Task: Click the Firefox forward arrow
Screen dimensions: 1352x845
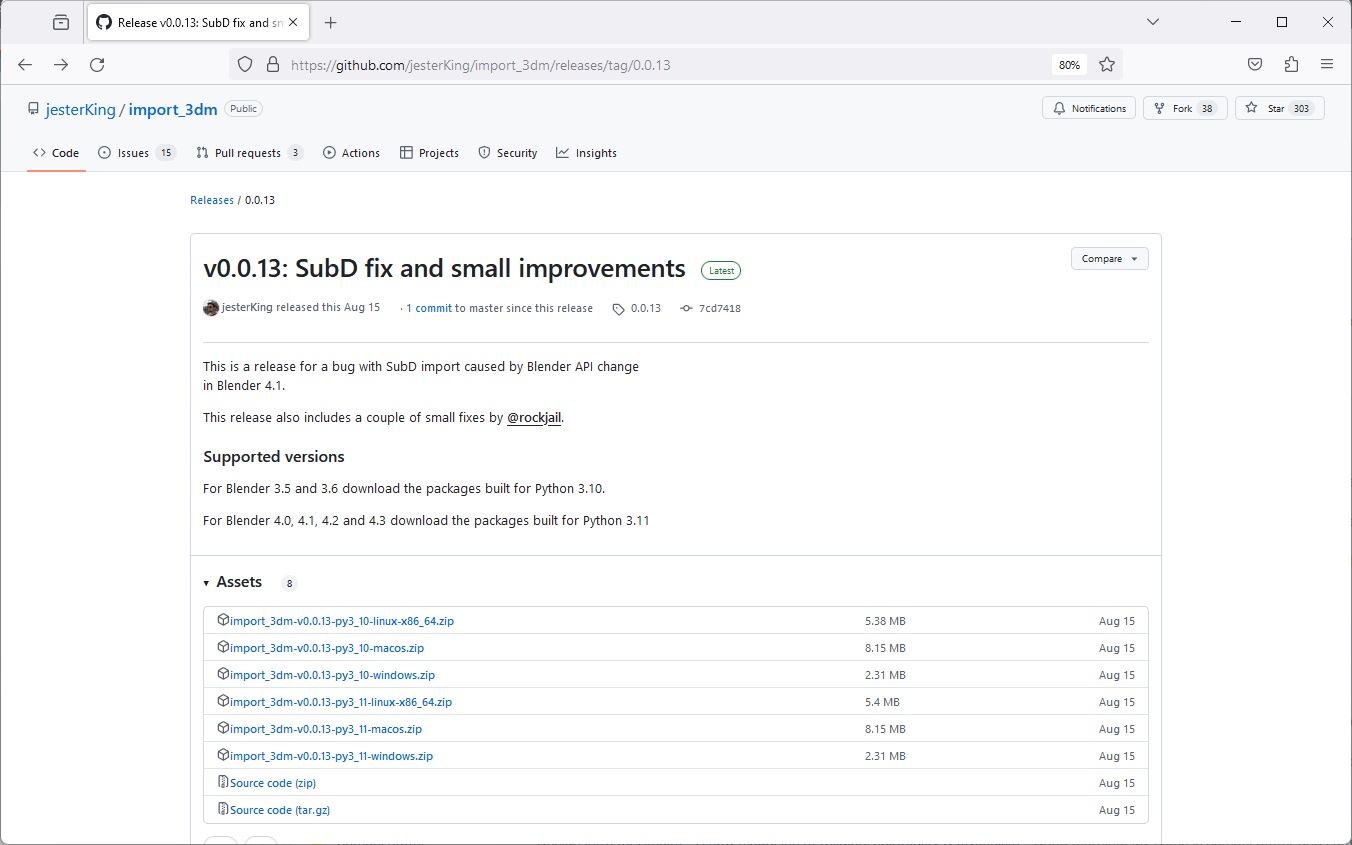Action: coord(61,64)
